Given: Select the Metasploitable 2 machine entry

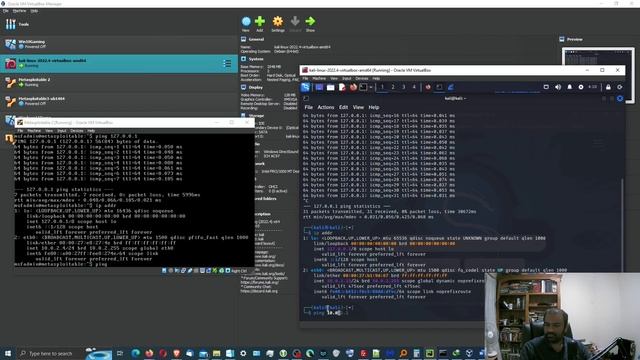Looking at the screenshot, I should tap(118, 82).
